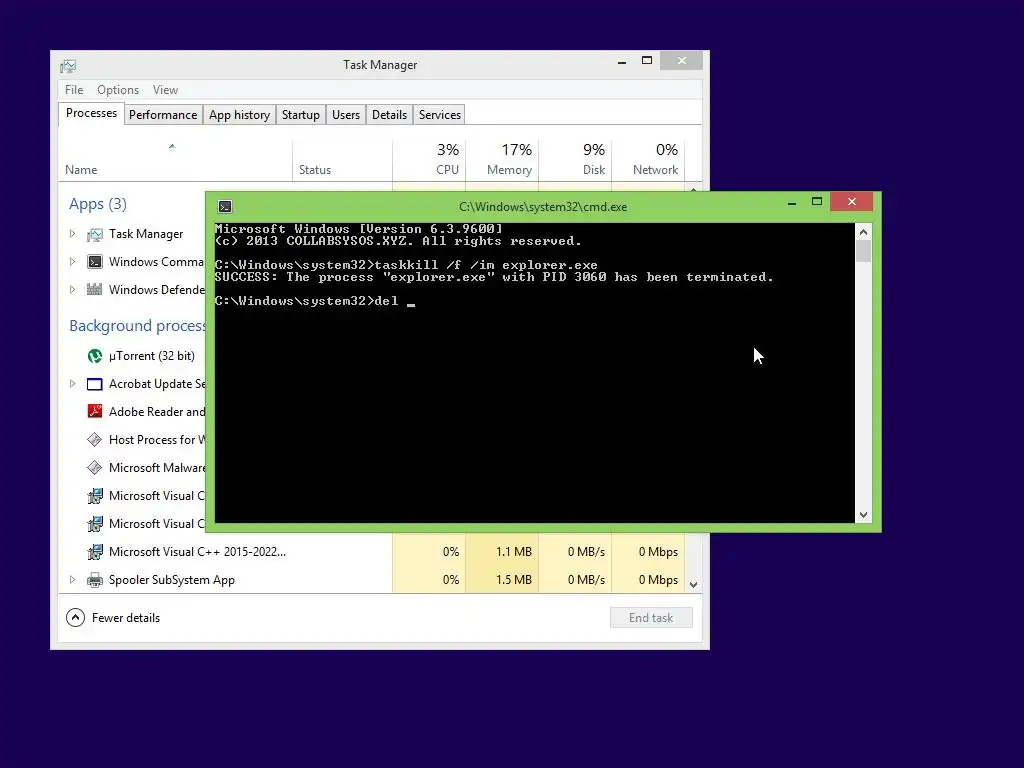Click the "Background process" group heading
Screen dimensions: 1024x768
(x=137, y=326)
